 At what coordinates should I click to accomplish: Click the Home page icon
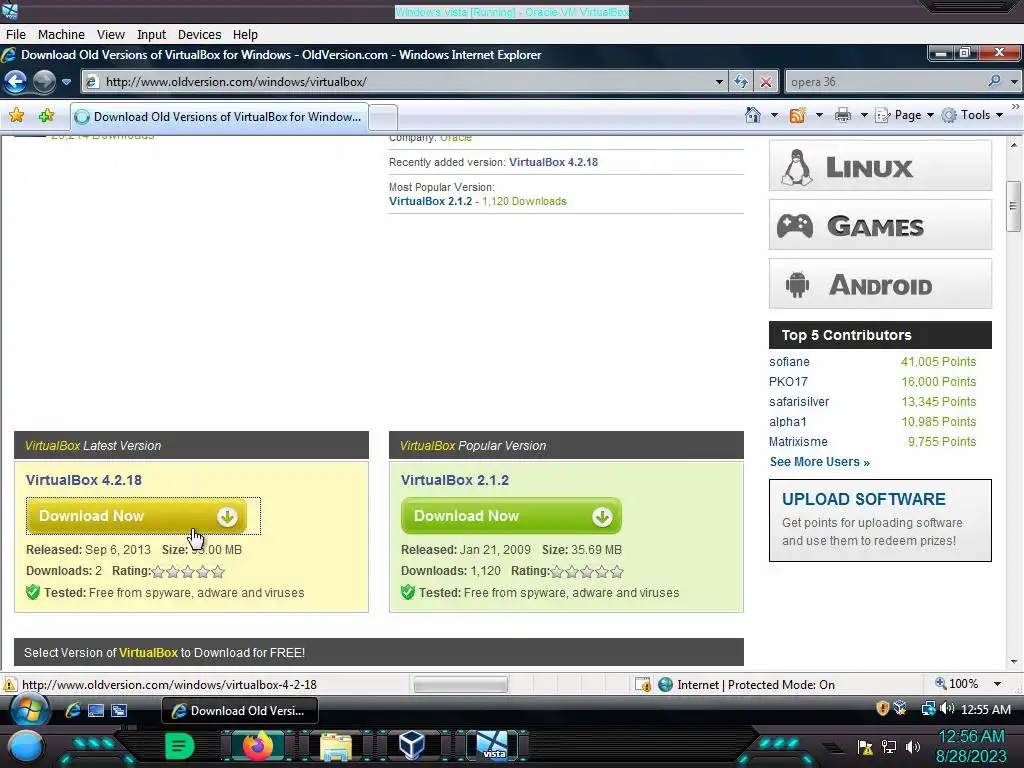click(x=753, y=115)
